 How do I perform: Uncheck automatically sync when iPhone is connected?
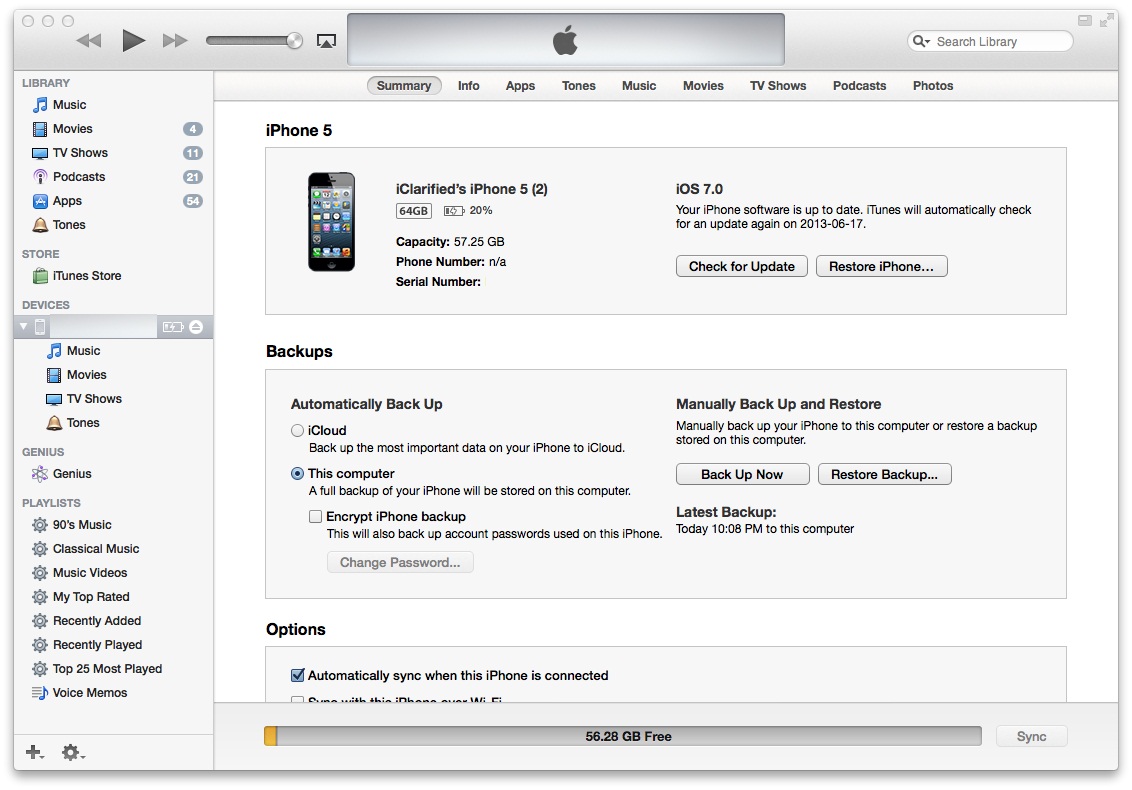(x=297, y=675)
